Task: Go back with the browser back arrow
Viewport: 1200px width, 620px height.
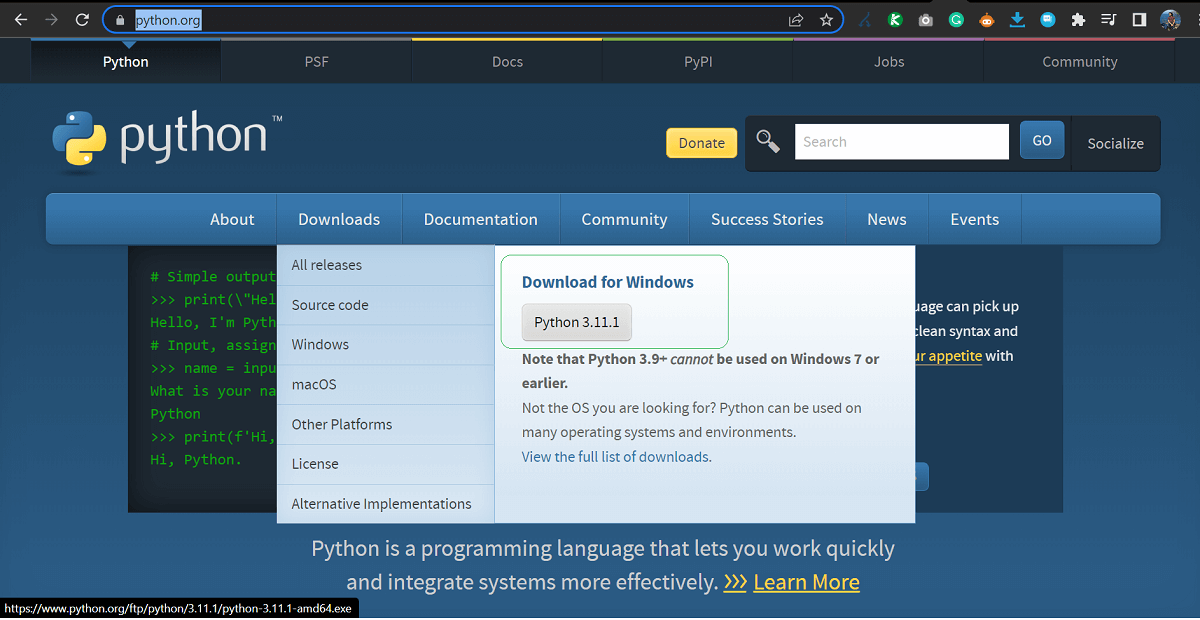Action: coord(20,19)
